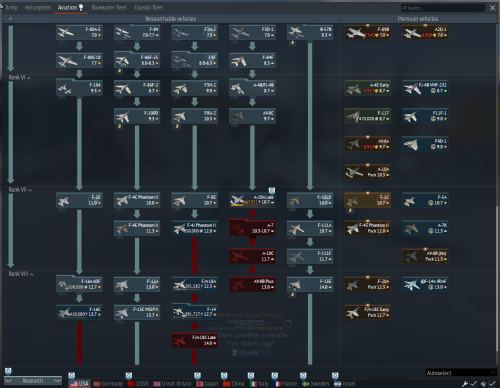
Task: Select the F-4J Phantom II card
Action: (195, 228)
